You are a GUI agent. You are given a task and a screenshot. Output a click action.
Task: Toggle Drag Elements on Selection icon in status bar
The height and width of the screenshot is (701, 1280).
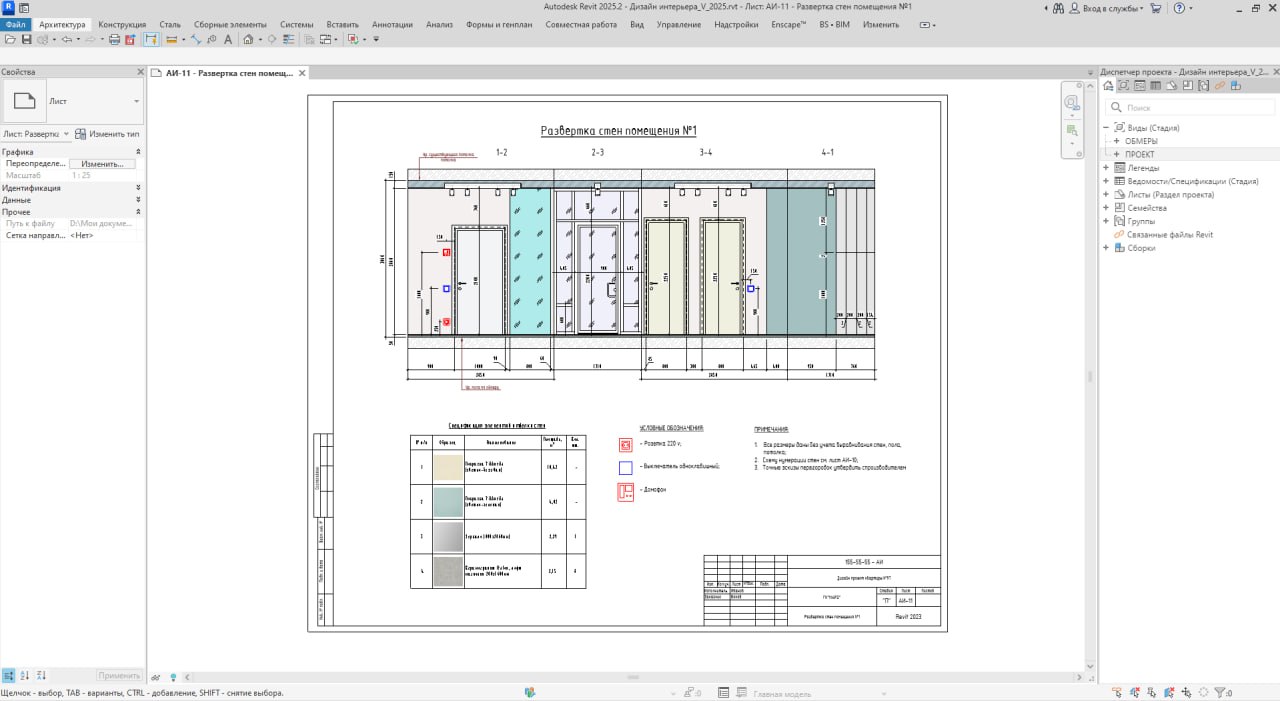(x=1186, y=693)
